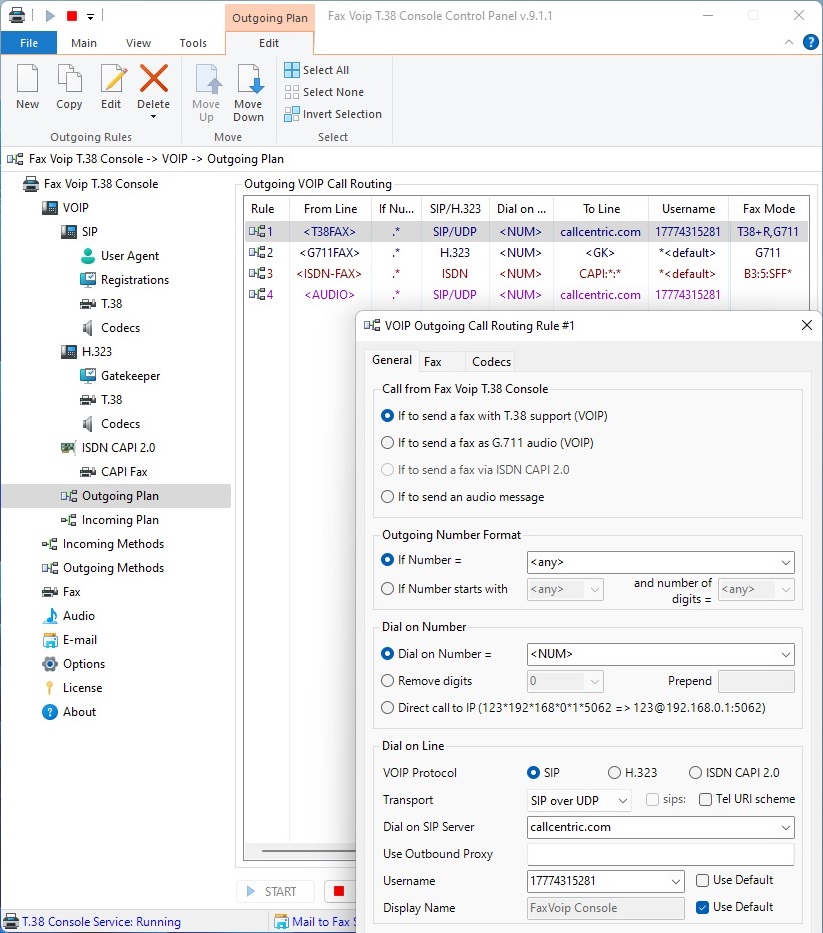Select 'Remove digits' radio button
Viewport: 823px width, 933px height.
pos(387,681)
